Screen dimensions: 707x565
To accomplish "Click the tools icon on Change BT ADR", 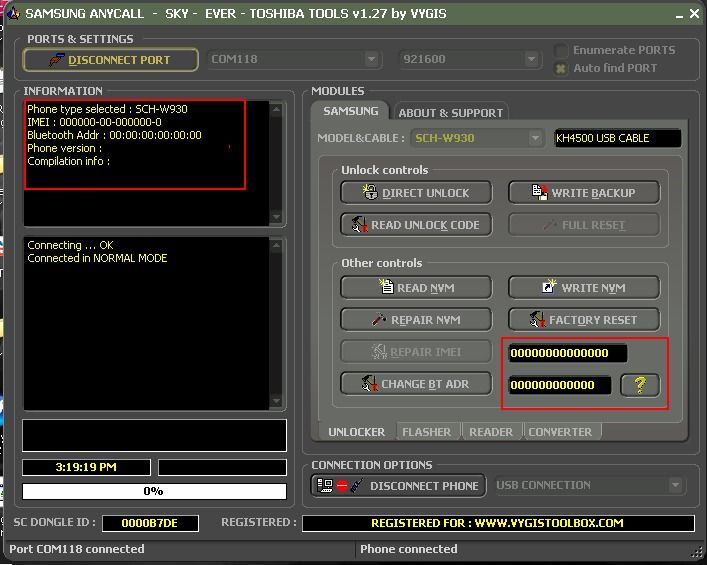I will pyautogui.click(x=370, y=383).
